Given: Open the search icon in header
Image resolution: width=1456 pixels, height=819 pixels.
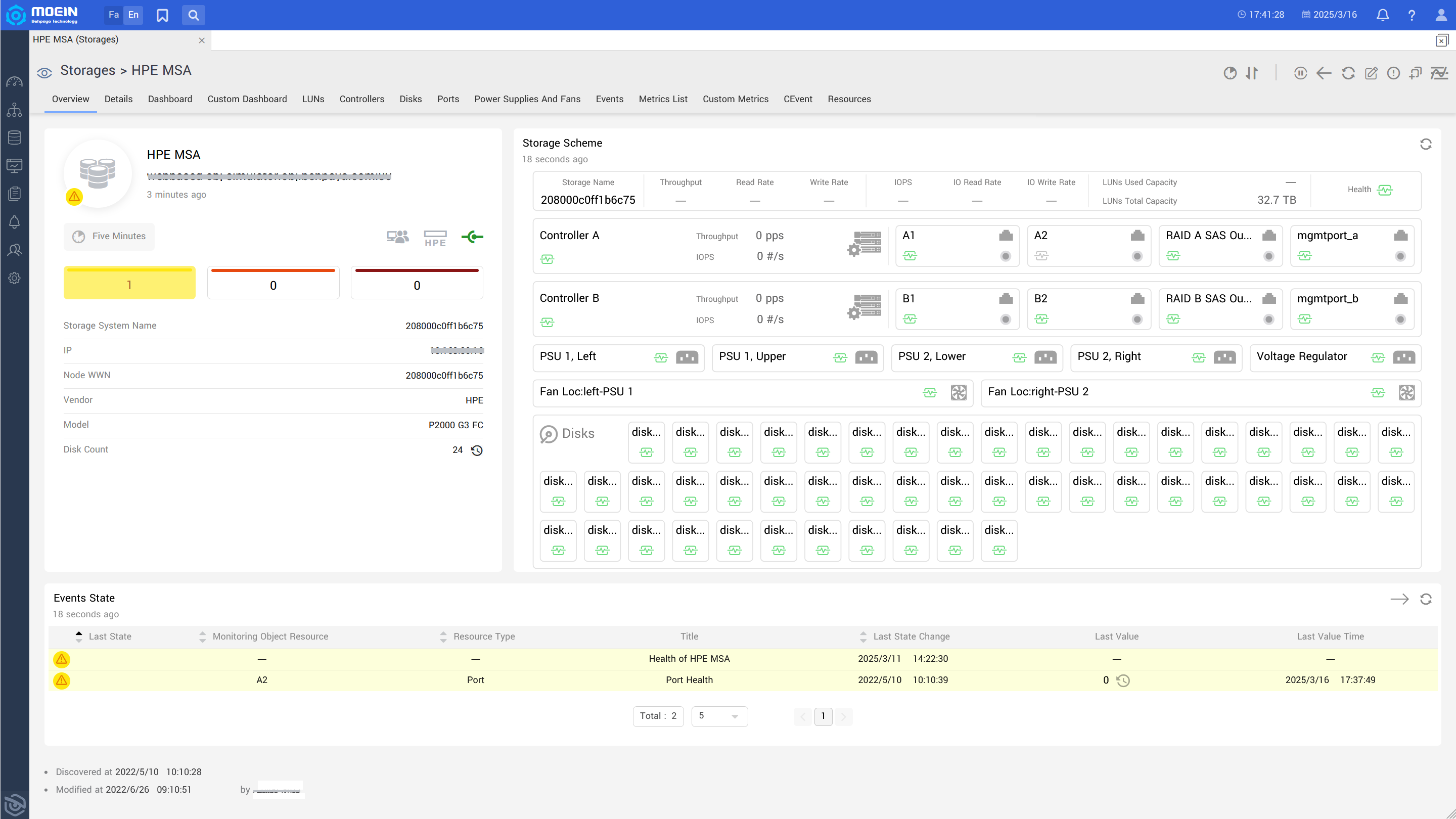Looking at the screenshot, I should coord(193,15).
